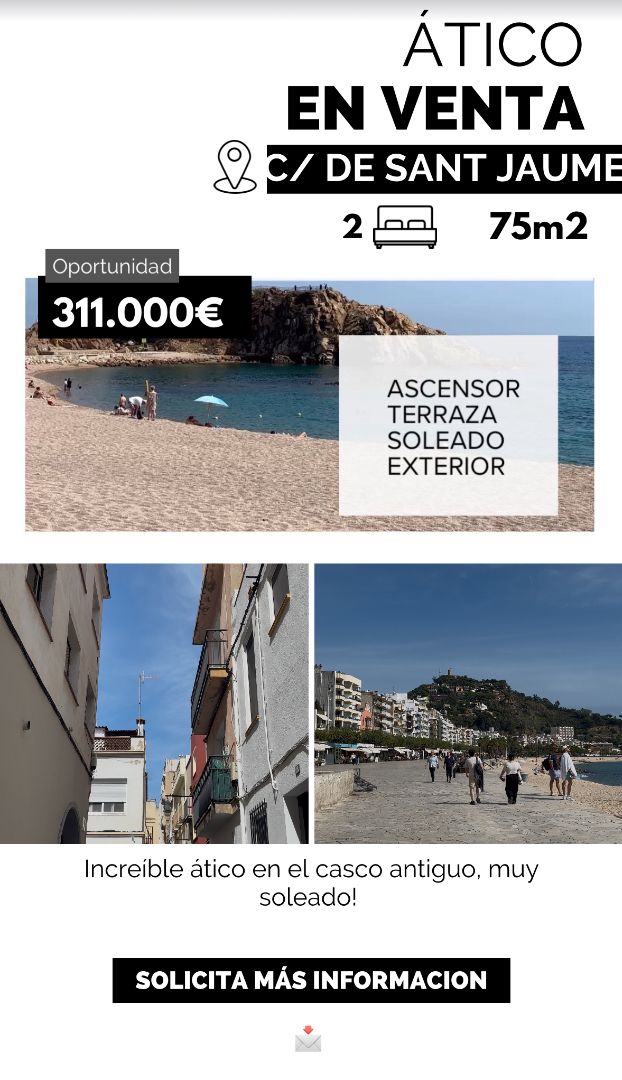Click the C/ DE SANT JAUME address banner
The image size is (622, 1080).
pos(444,169)
